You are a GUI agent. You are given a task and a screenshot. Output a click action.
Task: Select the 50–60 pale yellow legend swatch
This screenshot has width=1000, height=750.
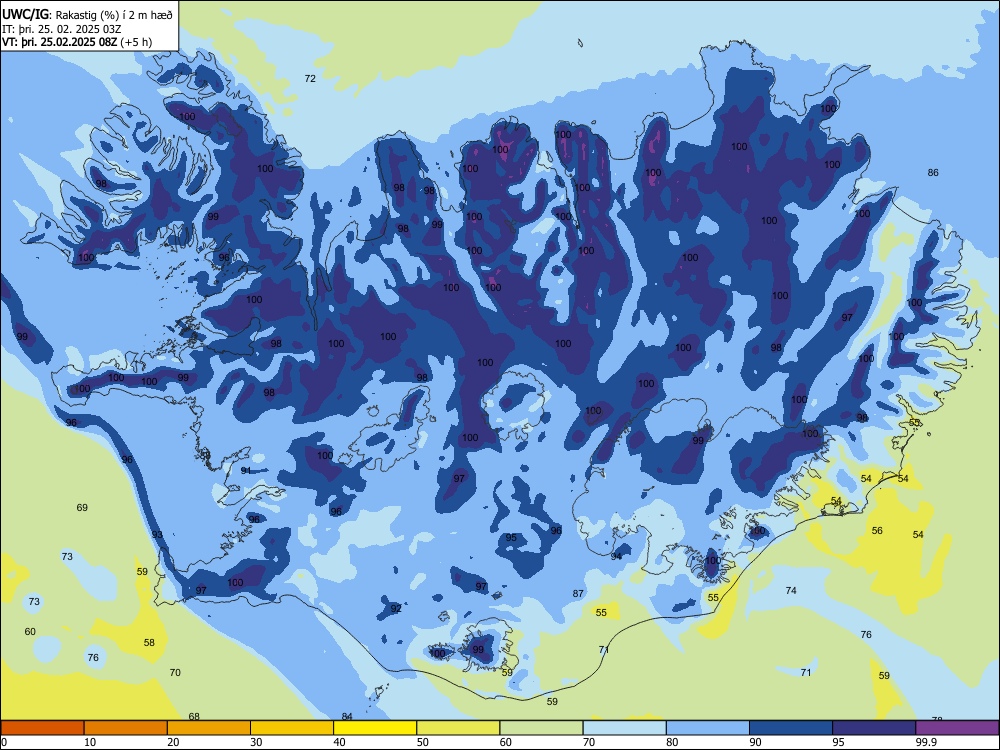pyautogui.click(x=458, y=728)
